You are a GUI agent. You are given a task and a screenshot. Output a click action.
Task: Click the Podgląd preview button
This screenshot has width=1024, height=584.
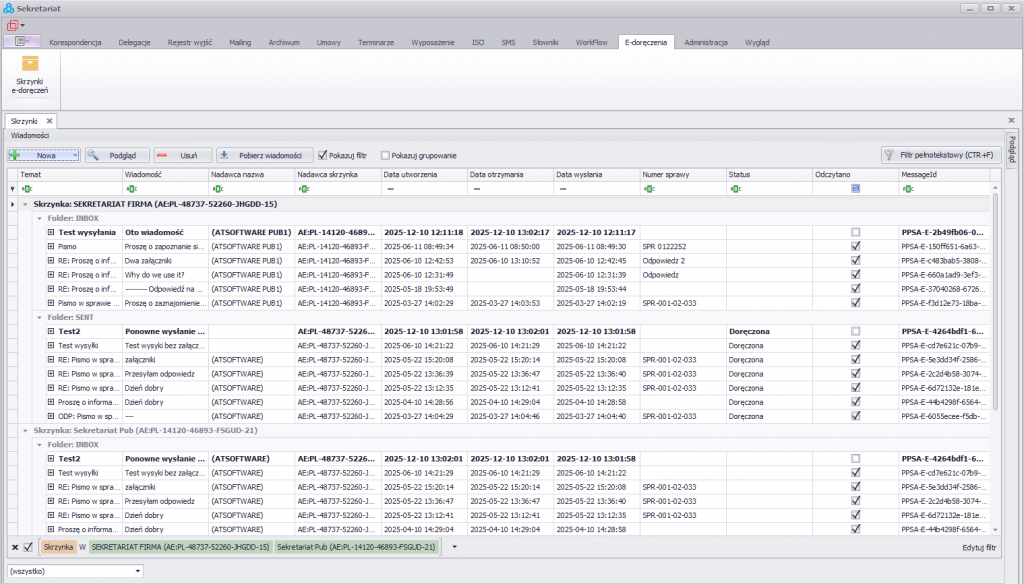[117, 155]
